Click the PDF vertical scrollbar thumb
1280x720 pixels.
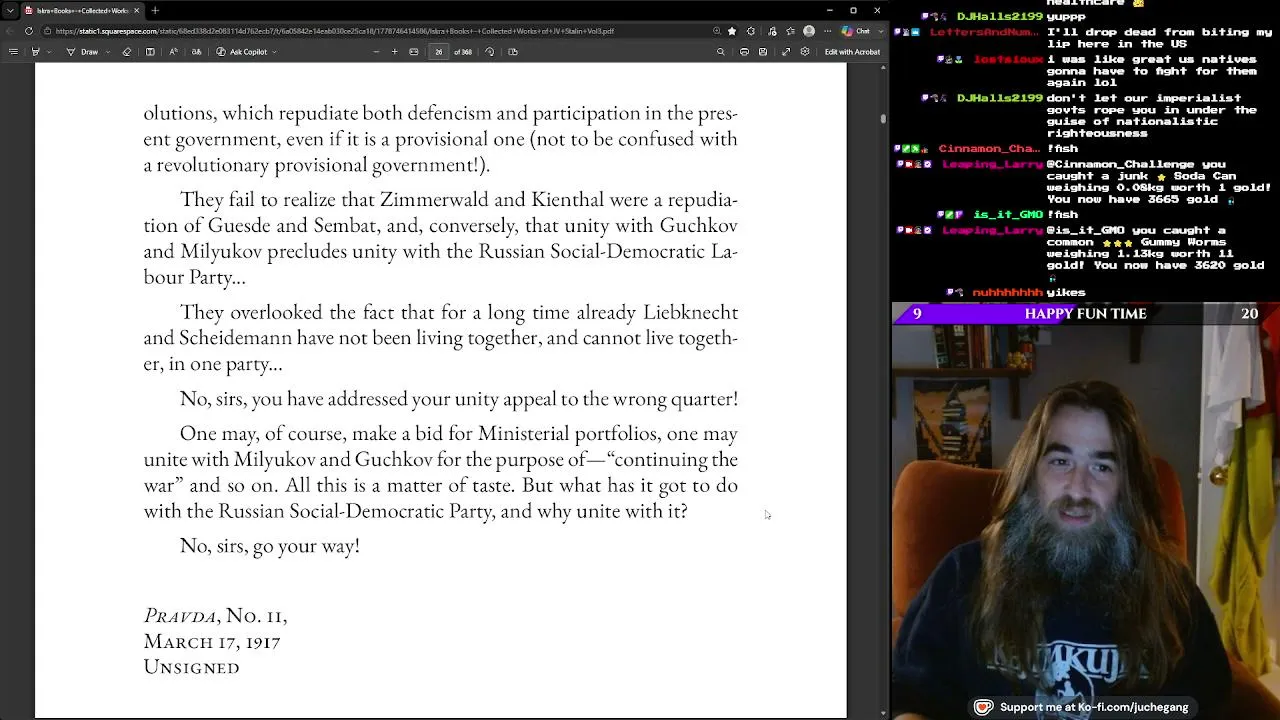pos(883,119)
